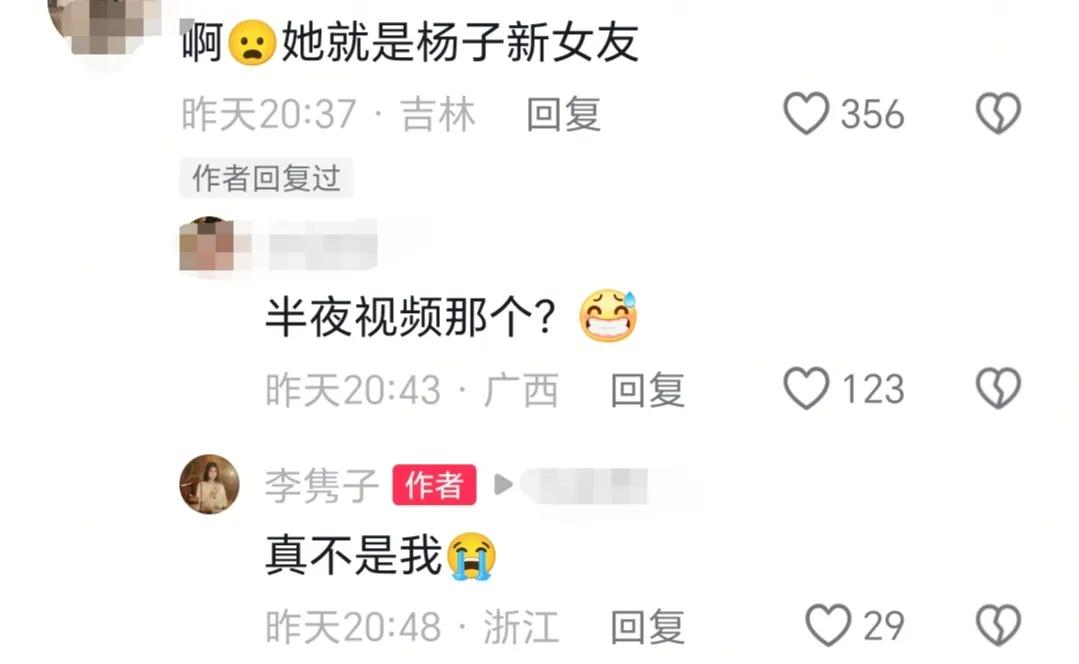1079x664 pixels.
Task: Dislike the 吉林 comment with broken heart
Action: point(998,114)
